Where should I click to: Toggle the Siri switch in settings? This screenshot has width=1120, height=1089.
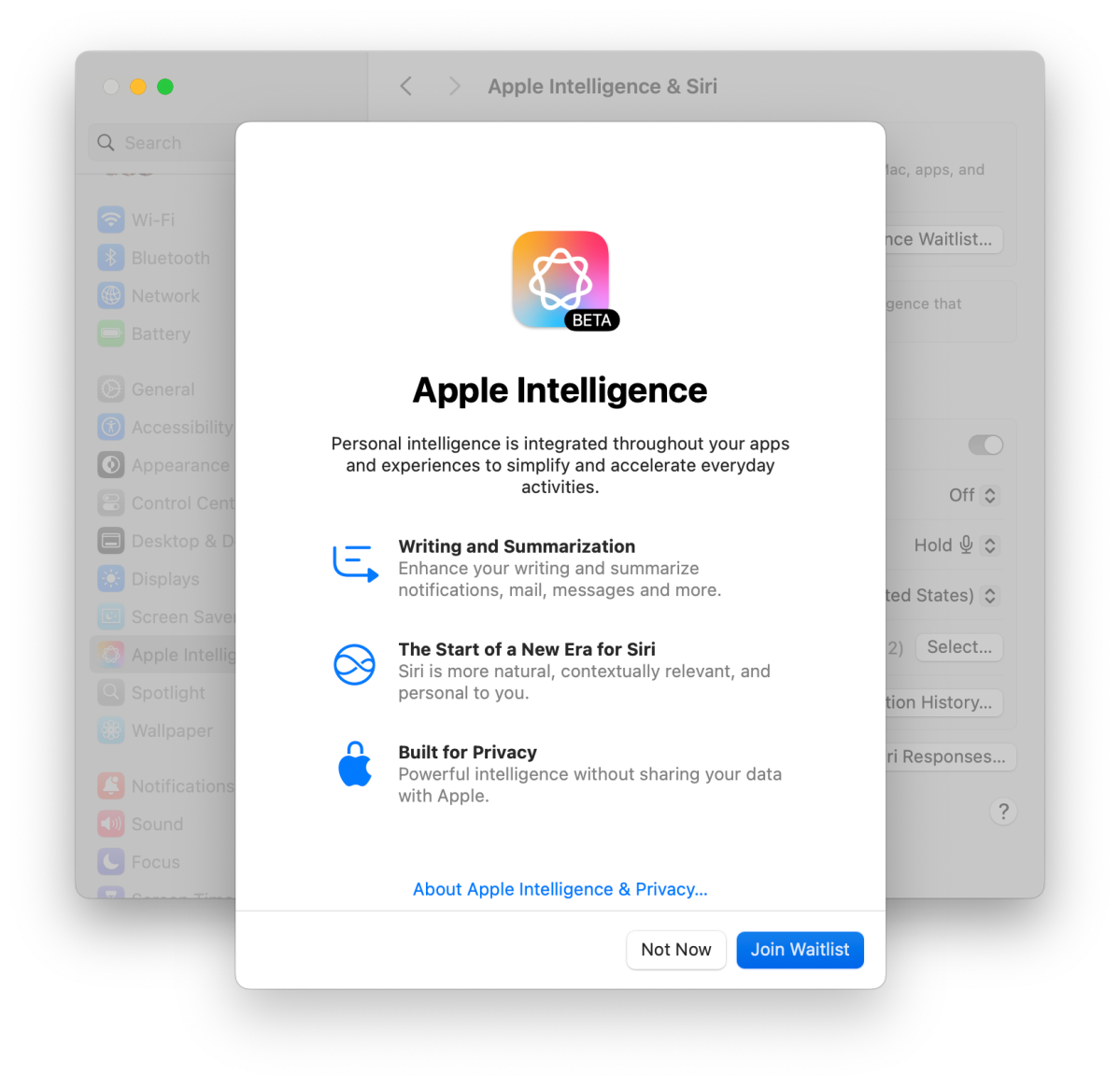click(985, 445)
